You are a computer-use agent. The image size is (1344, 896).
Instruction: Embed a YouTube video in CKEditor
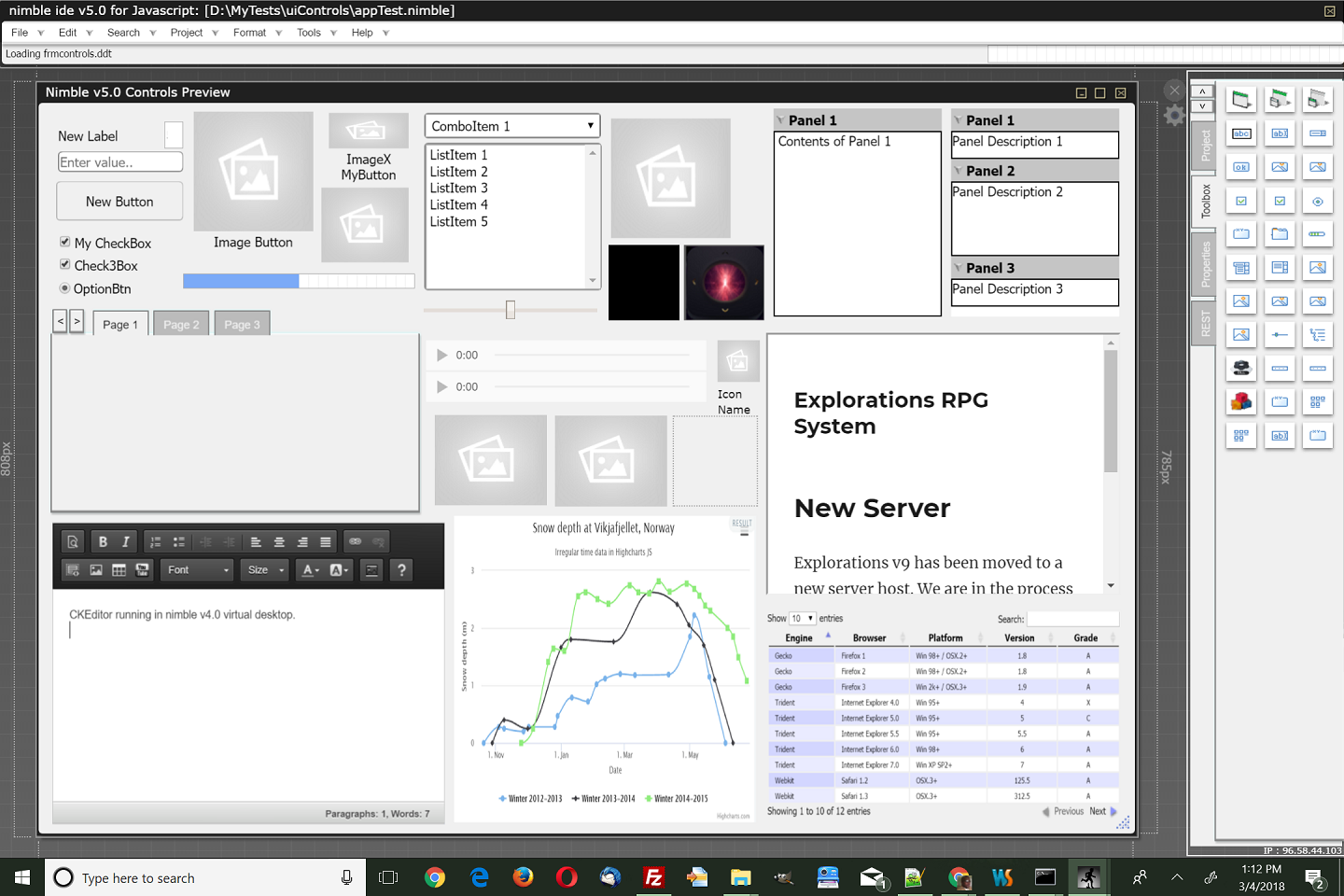[143, 570]
